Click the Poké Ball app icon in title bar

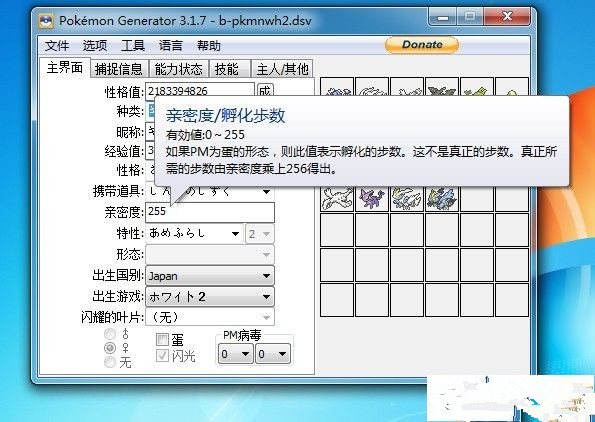click(46, 20)
